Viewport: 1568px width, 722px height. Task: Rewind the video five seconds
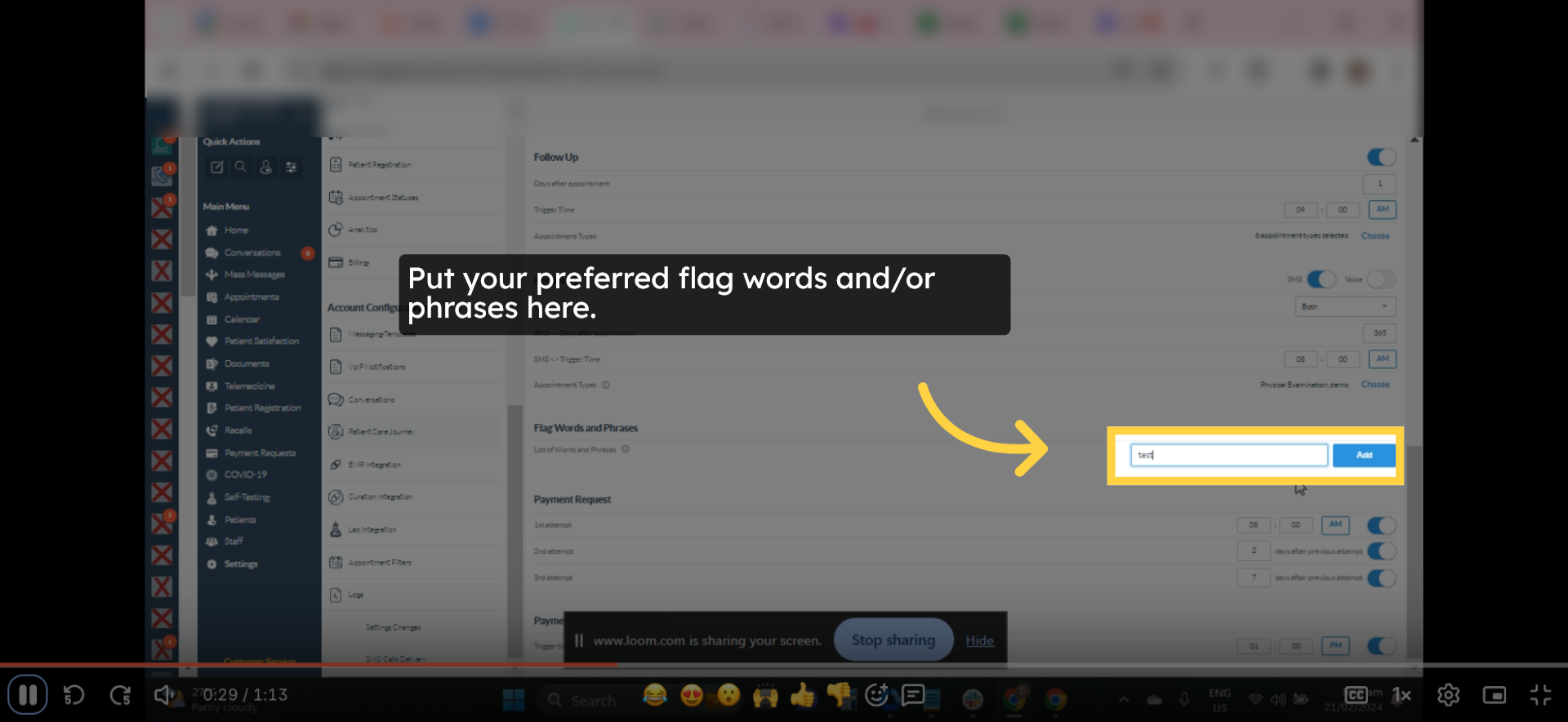point(74,695)
